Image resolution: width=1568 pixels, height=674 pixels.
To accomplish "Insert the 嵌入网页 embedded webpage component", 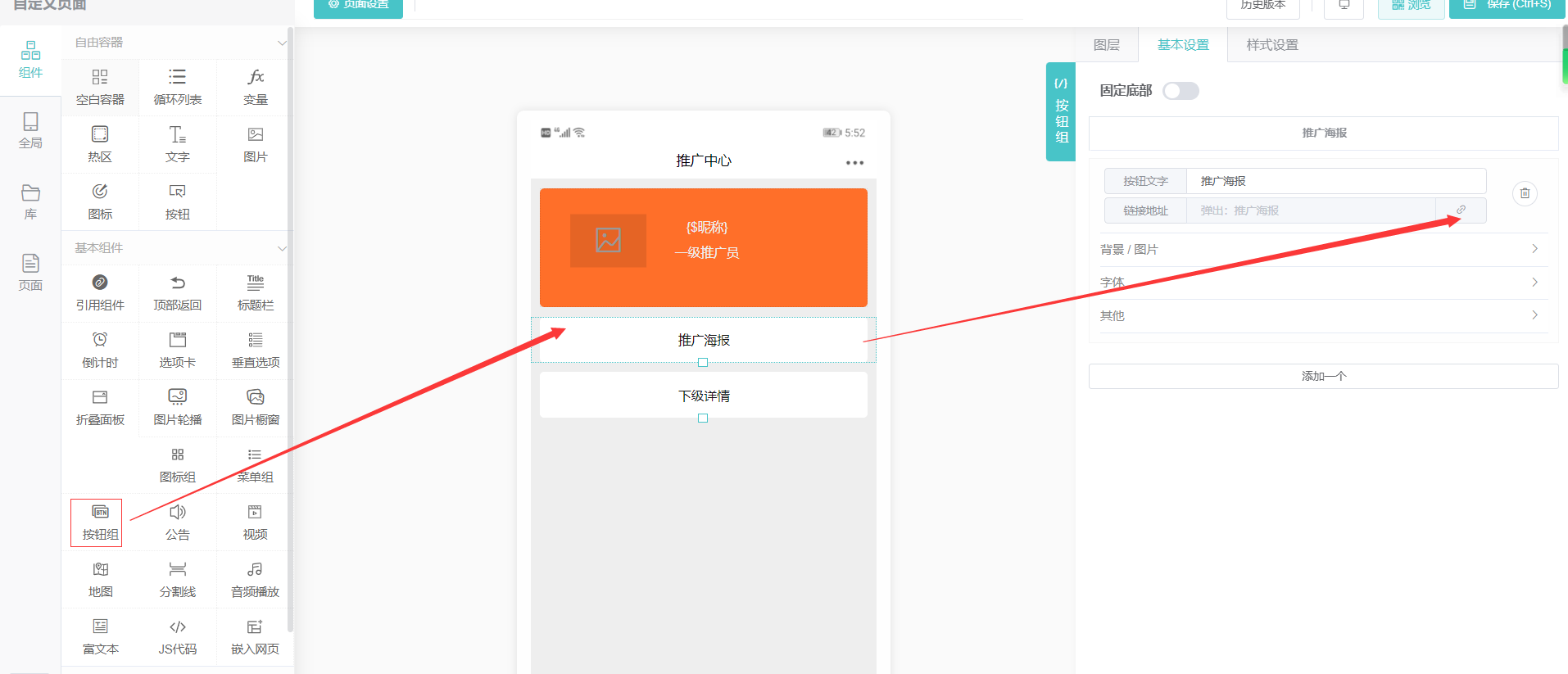I will point(256,636).
